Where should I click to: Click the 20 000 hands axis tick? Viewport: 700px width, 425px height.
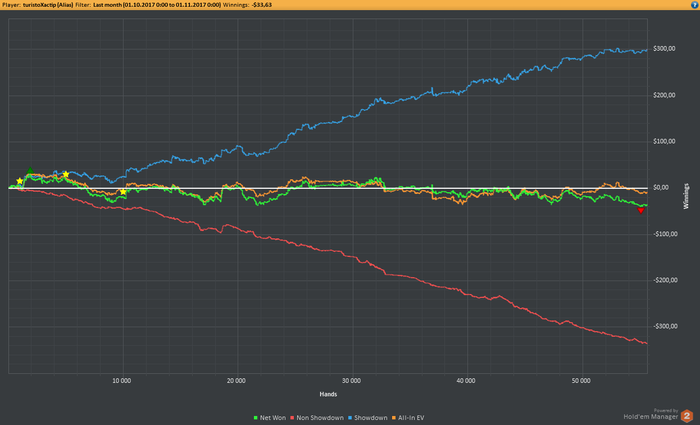[236, 381]
